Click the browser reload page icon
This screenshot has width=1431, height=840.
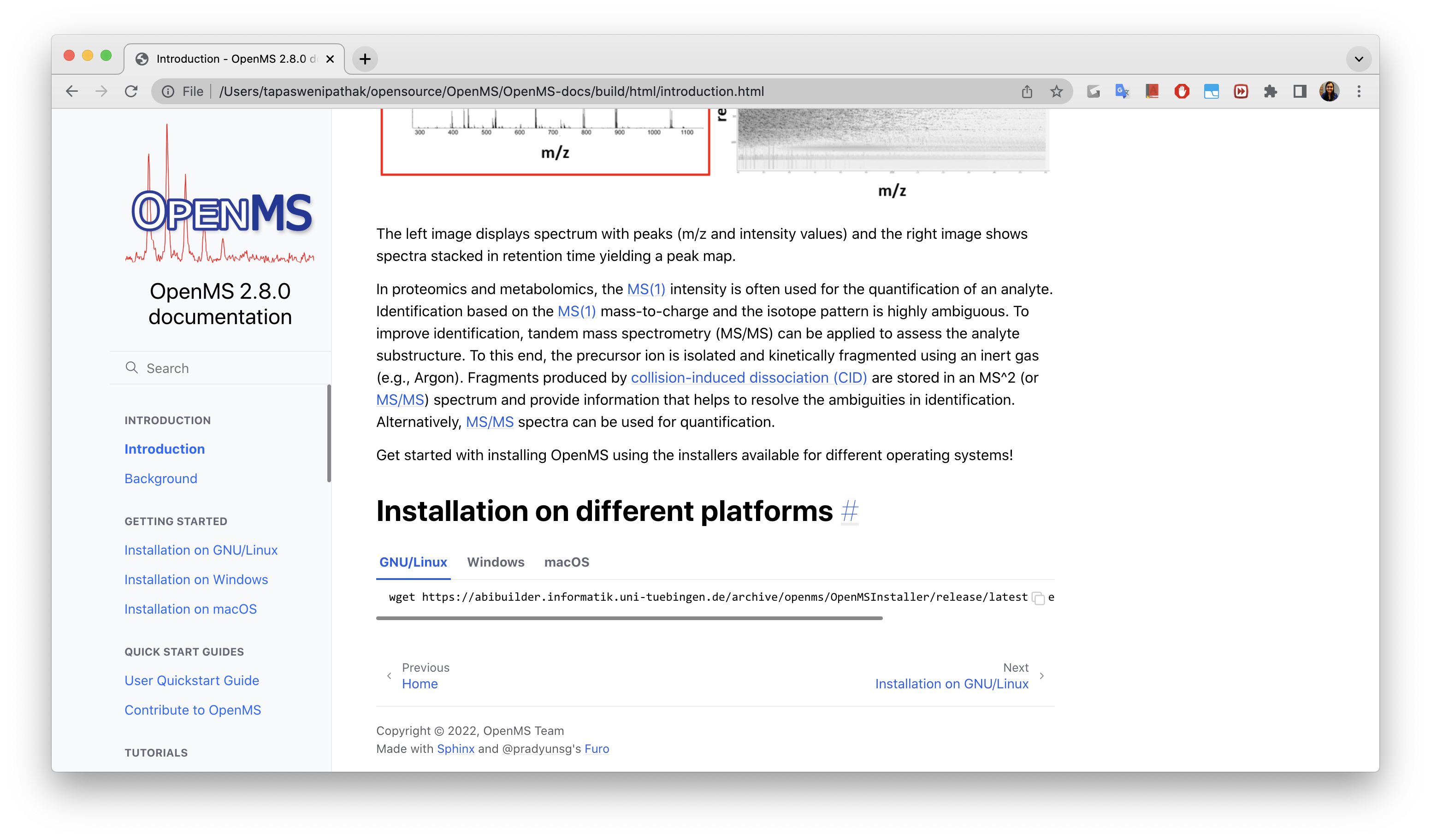[x=131, y=91]
